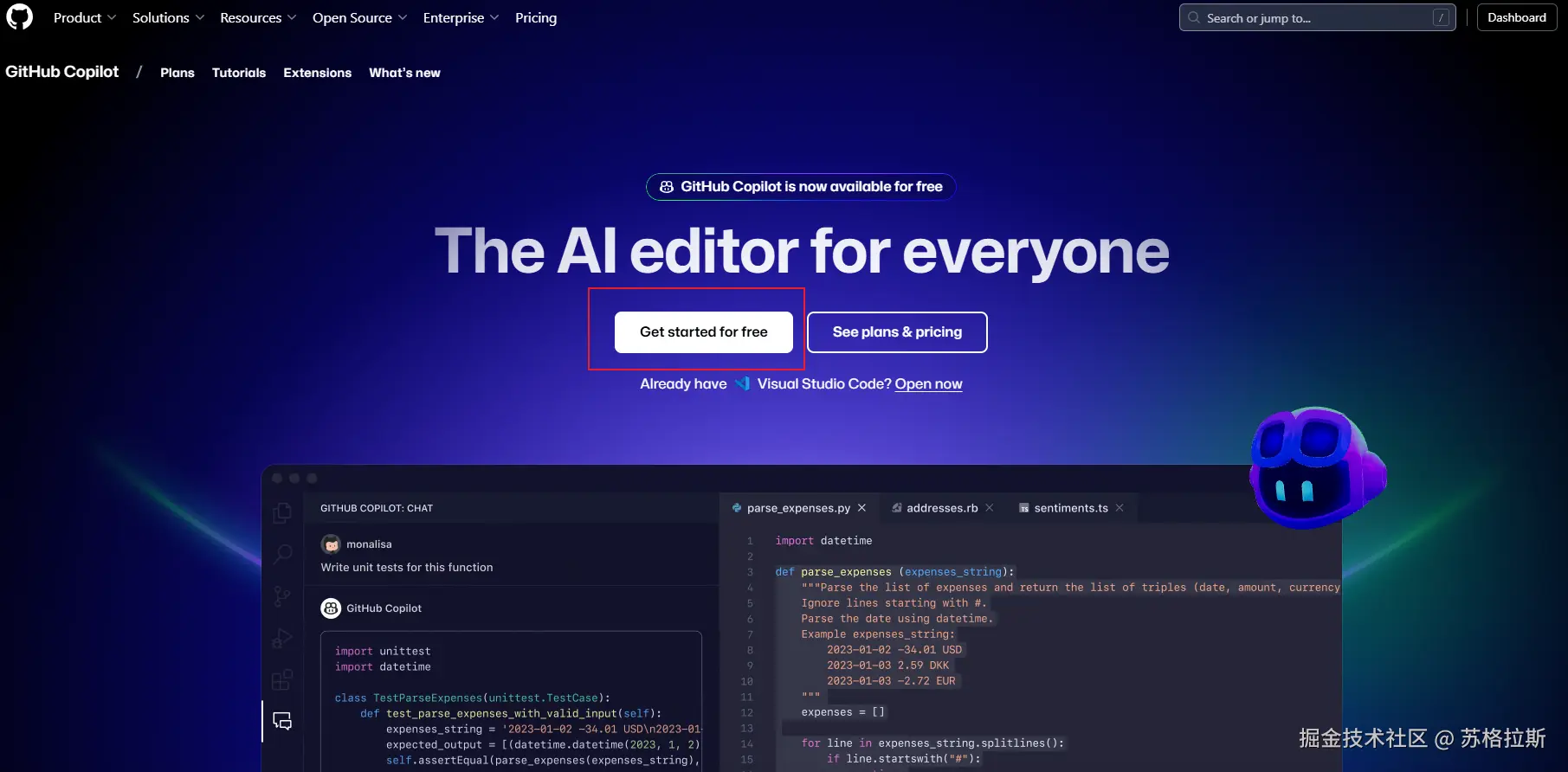Expand the Product dropdown menu
Image resolution: width=1568 pixels, height=772 pixels.
(x=84, y=17)
